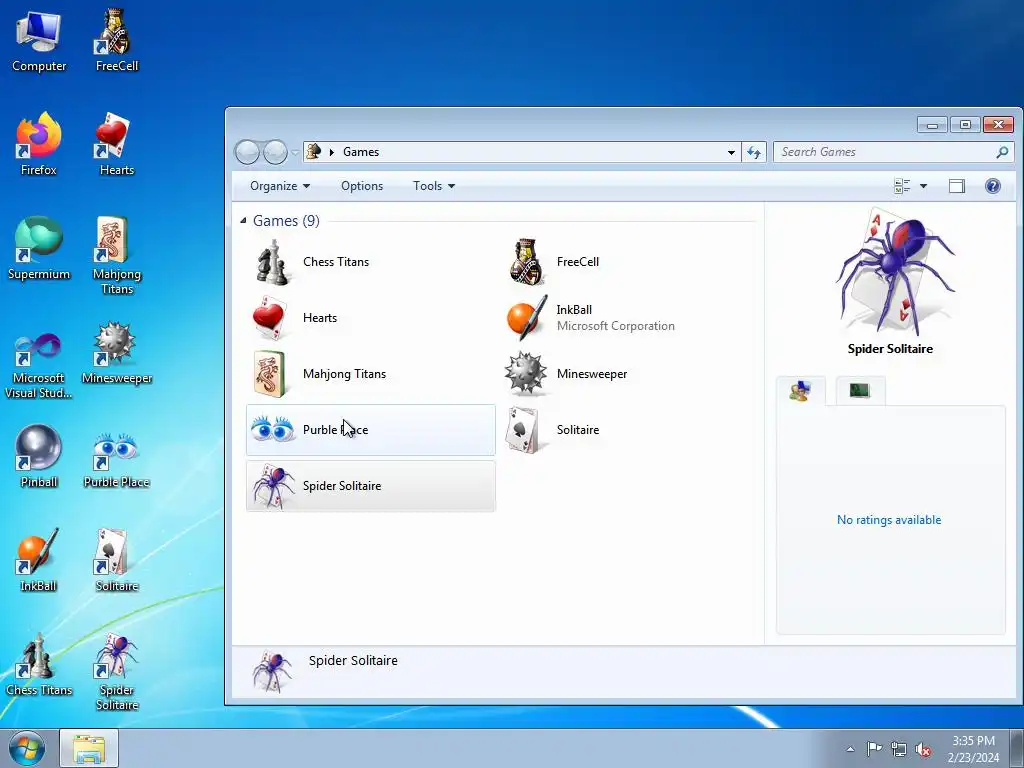Select Purble Place in the Games list
This screenshot has height=768, width=1024.
point(370,430)
